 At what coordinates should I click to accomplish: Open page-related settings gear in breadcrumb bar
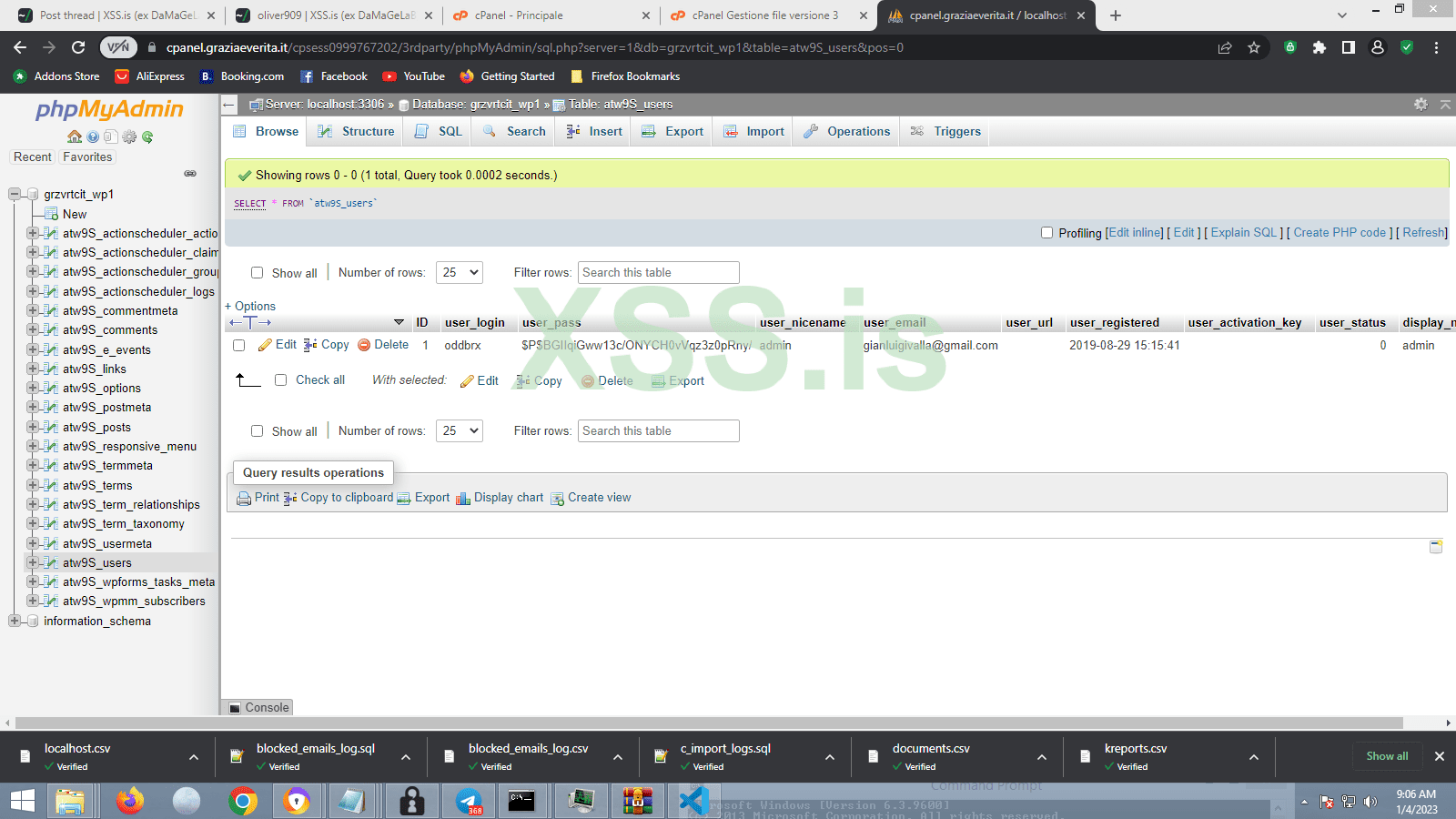pos(1421,105)
